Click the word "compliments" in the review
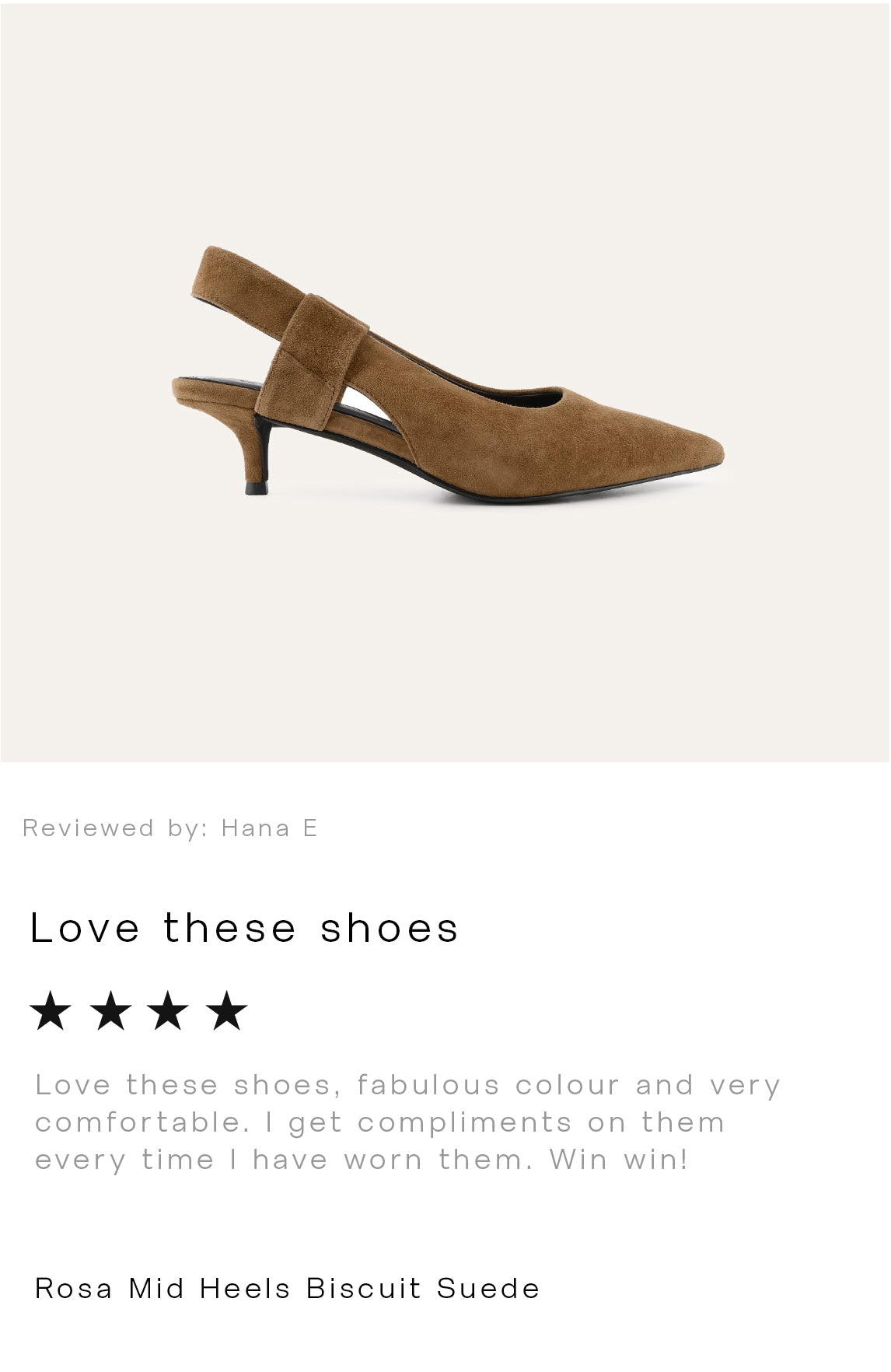 [x=464, y=1122]
